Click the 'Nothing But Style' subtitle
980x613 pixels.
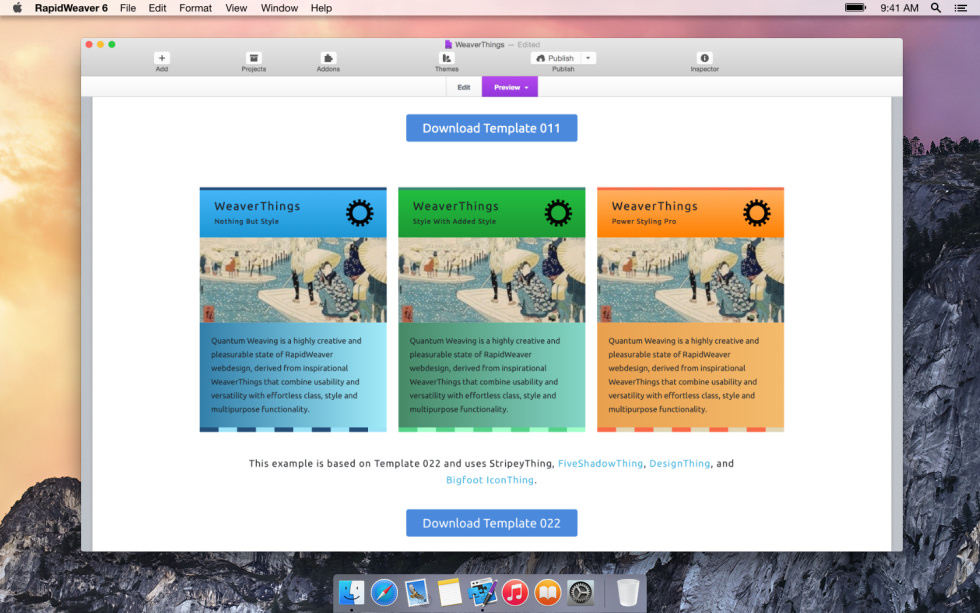point(246,221)
